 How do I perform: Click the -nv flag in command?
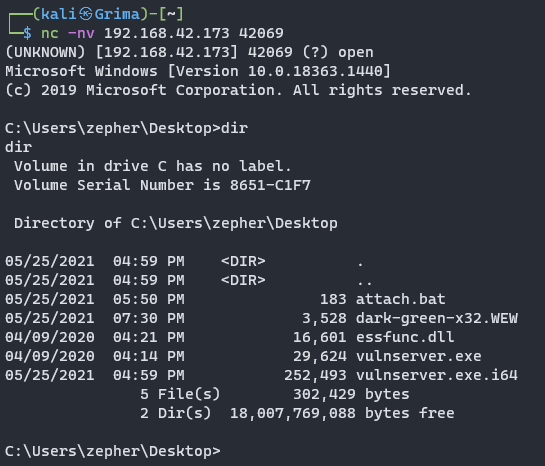tap(81, 33)
